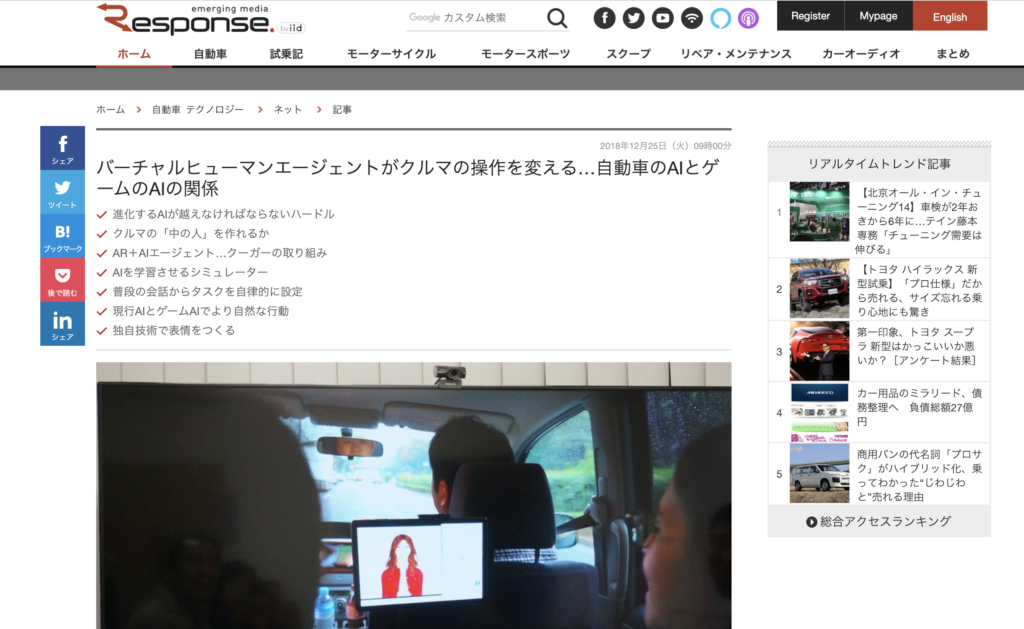Open the ネット breadcrumb link
The height and width of the screenshot is (629, 1024).
(x=287, y=109)
